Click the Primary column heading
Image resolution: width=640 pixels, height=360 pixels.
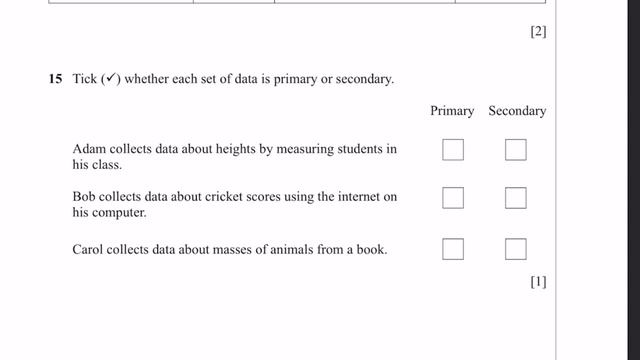click(452, 111)
